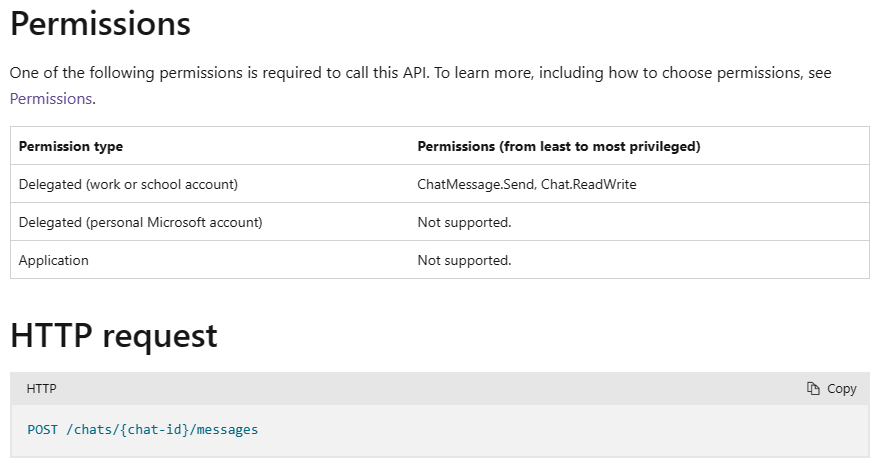Click ChatMessage.Send permission text
The image size is (880, 468).
click(x=476, y=185)
